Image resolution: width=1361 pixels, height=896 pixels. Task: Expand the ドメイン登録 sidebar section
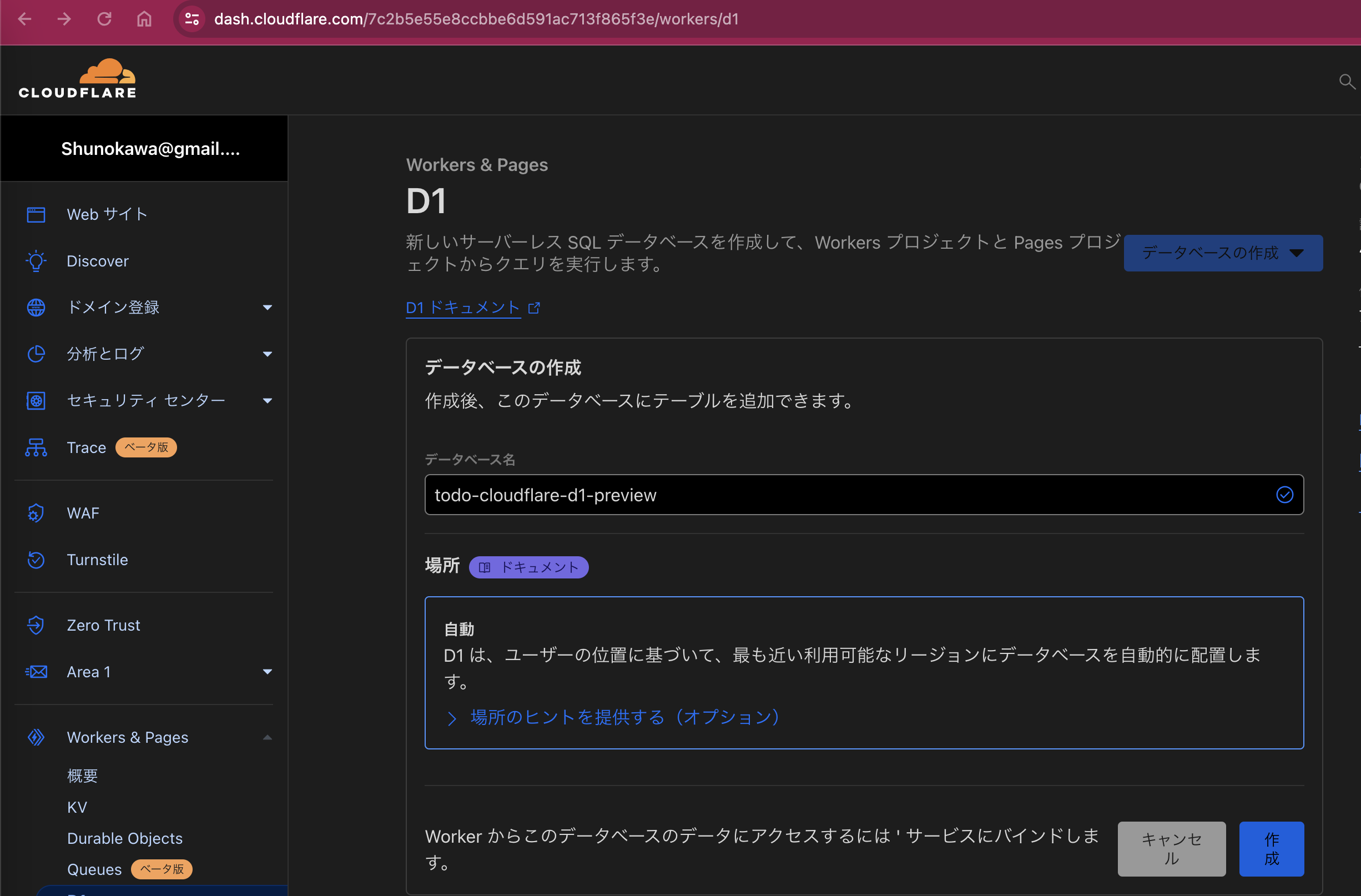point(268,307)
